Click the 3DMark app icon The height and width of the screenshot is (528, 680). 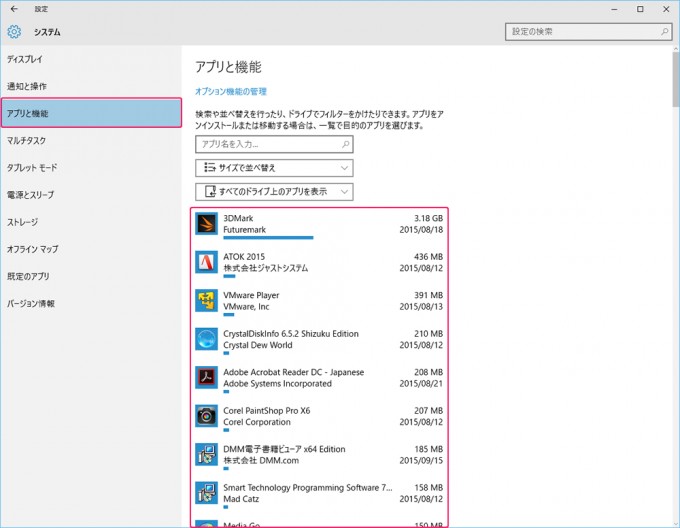[206, 224]
